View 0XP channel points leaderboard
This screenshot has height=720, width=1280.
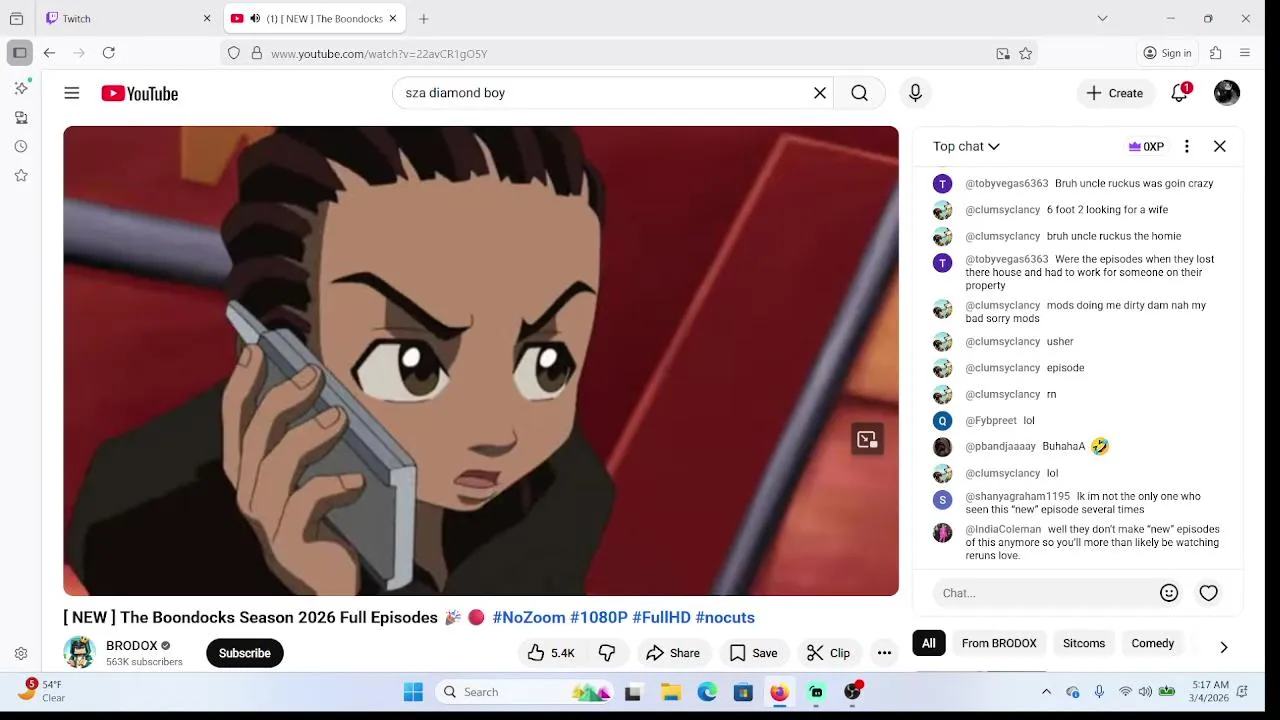tap(1146, 146)
